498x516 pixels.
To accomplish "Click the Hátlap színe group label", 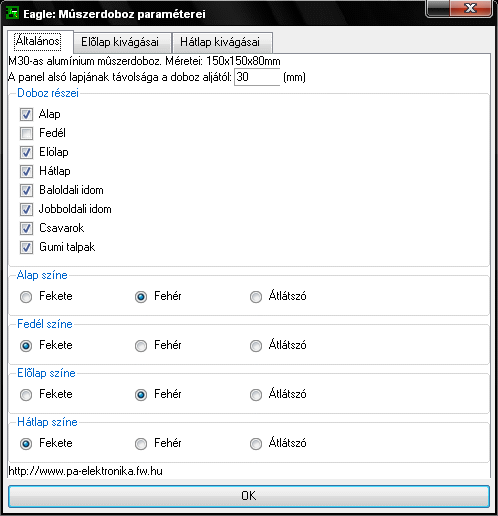I will pyautogui.click(x=47, y=422).
